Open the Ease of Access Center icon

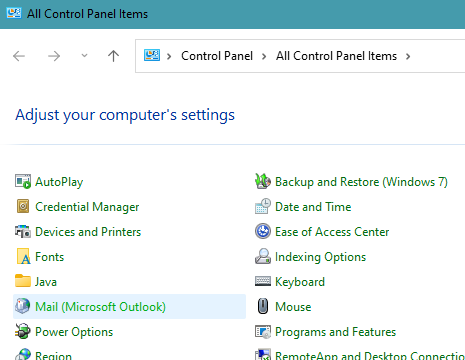point(263,231)
